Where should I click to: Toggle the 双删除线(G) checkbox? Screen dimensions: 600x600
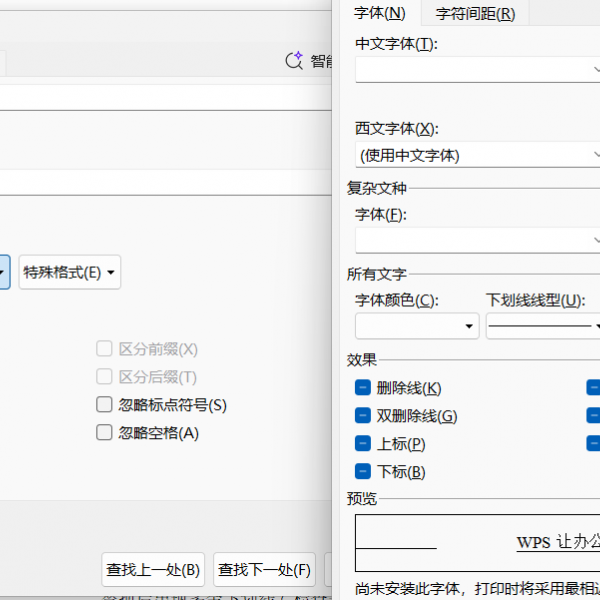pyautogui.click(x=363, y=416)
